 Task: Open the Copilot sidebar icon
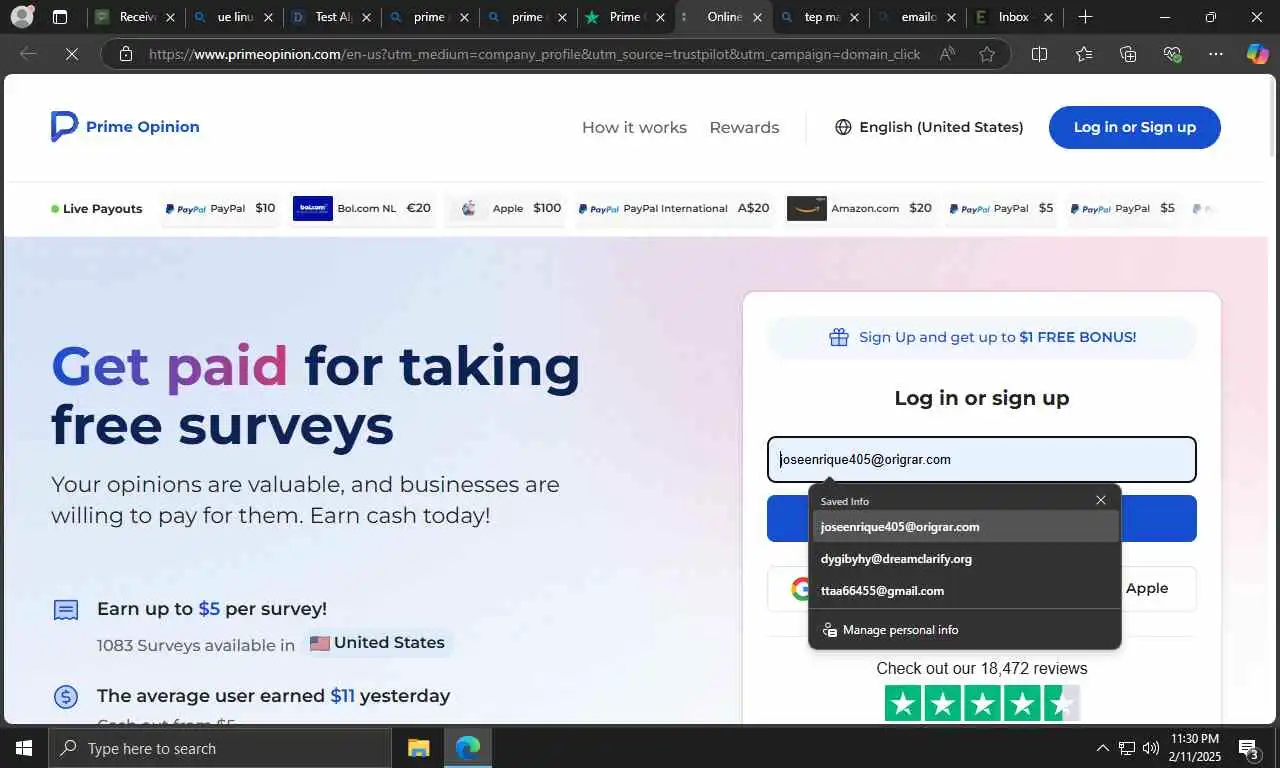tap(1257, 54)
